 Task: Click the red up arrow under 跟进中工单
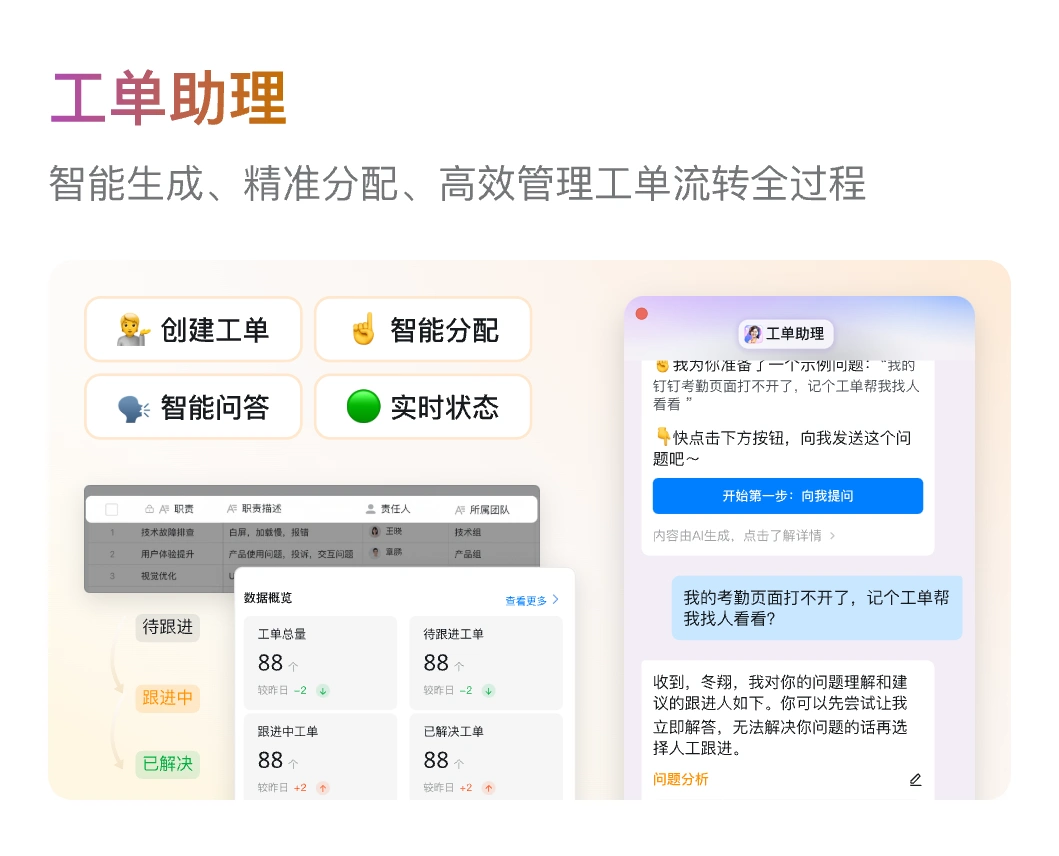[323, 788]
